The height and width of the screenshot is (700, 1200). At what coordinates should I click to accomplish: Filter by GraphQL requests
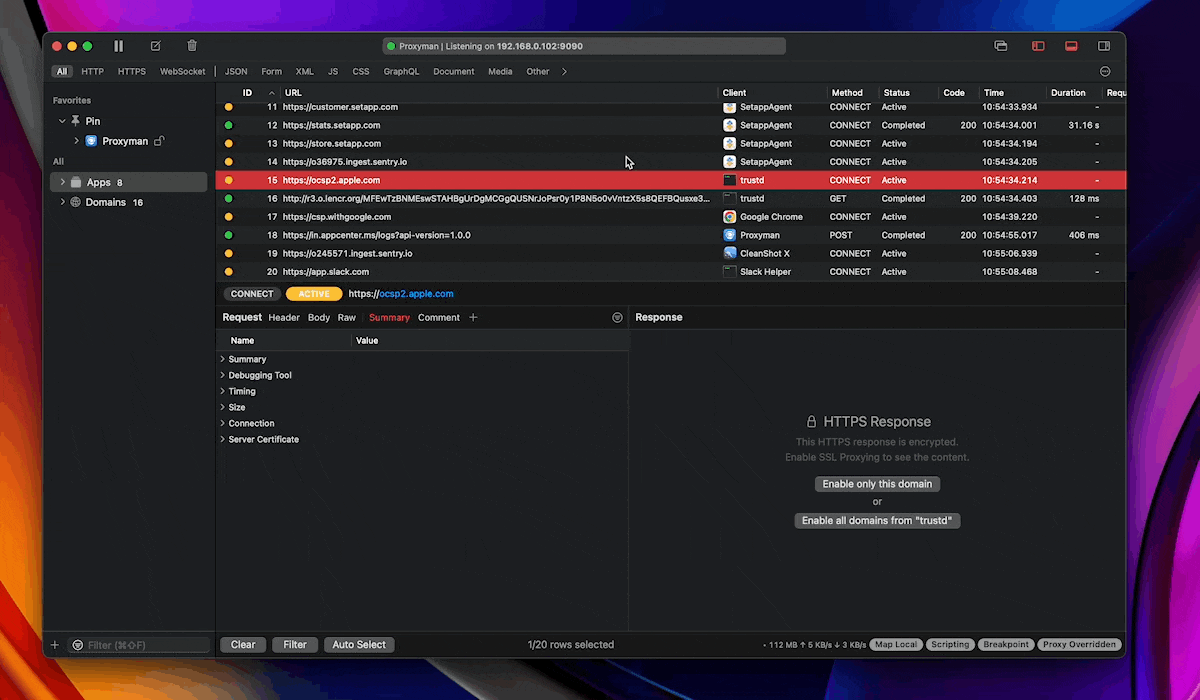(x=401, y=72)
